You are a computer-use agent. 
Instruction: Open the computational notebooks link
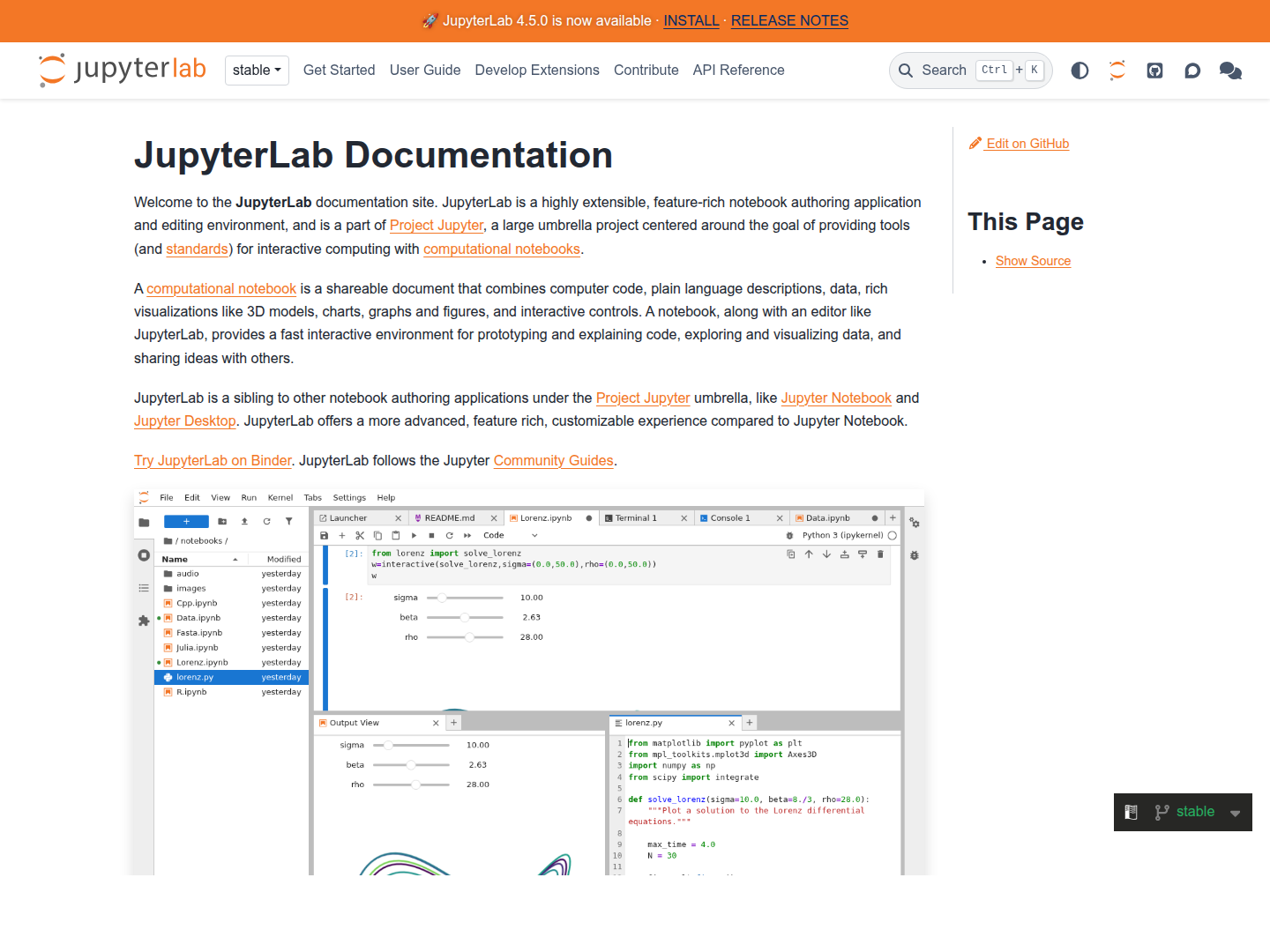(x=502, y=249)
